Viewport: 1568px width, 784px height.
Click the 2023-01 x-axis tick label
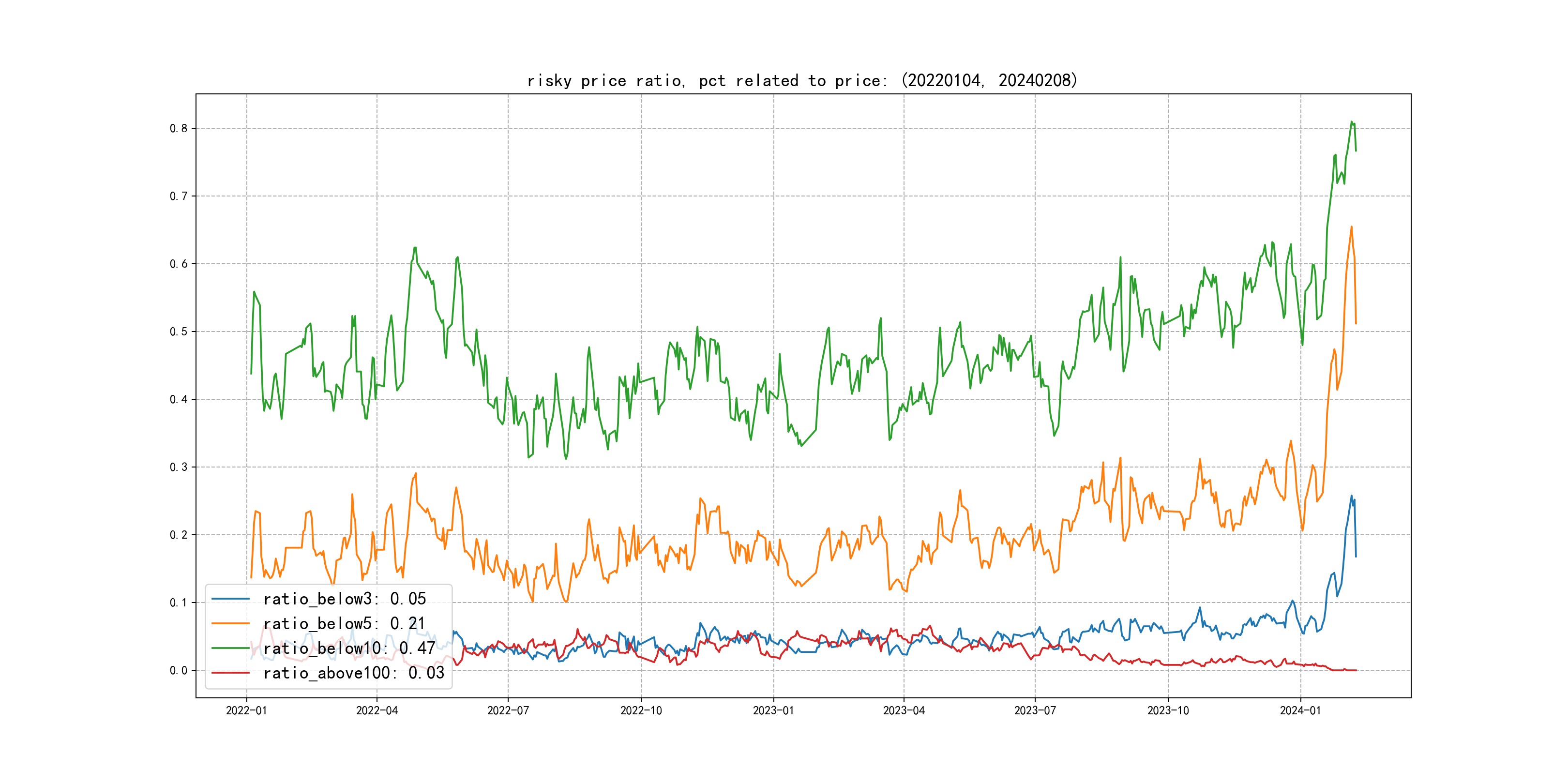[x=773, y=711]
